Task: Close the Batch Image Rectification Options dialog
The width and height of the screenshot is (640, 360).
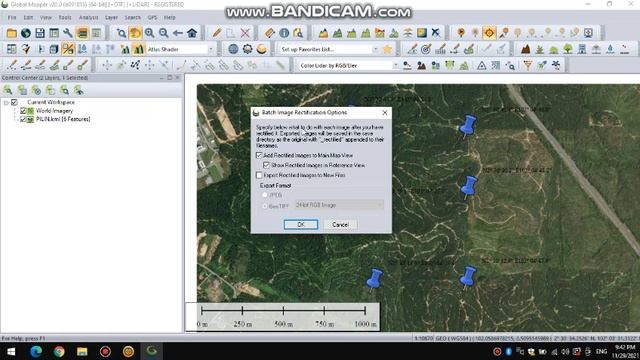Action: coord(384,112)
